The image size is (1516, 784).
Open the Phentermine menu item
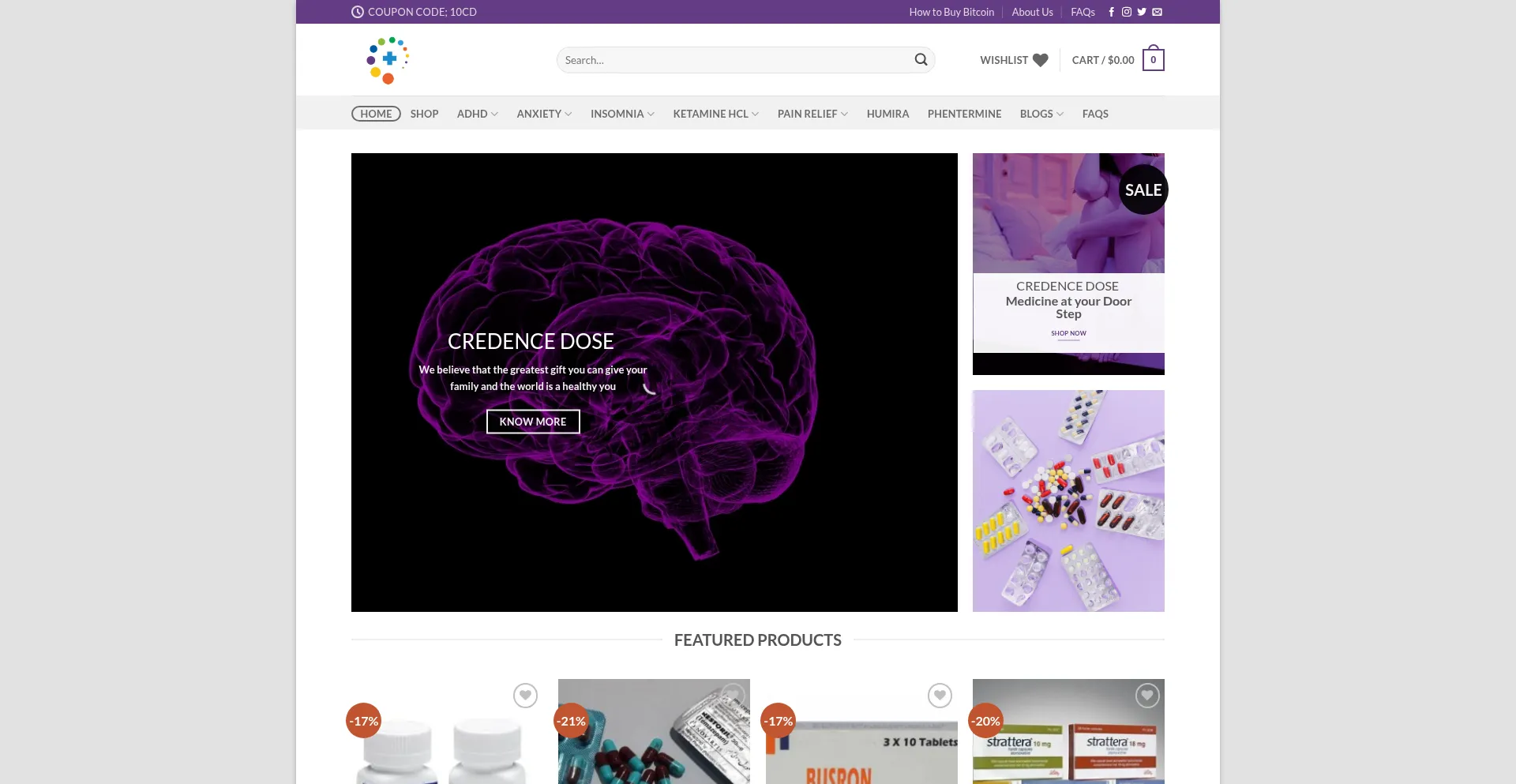[964, 114]
